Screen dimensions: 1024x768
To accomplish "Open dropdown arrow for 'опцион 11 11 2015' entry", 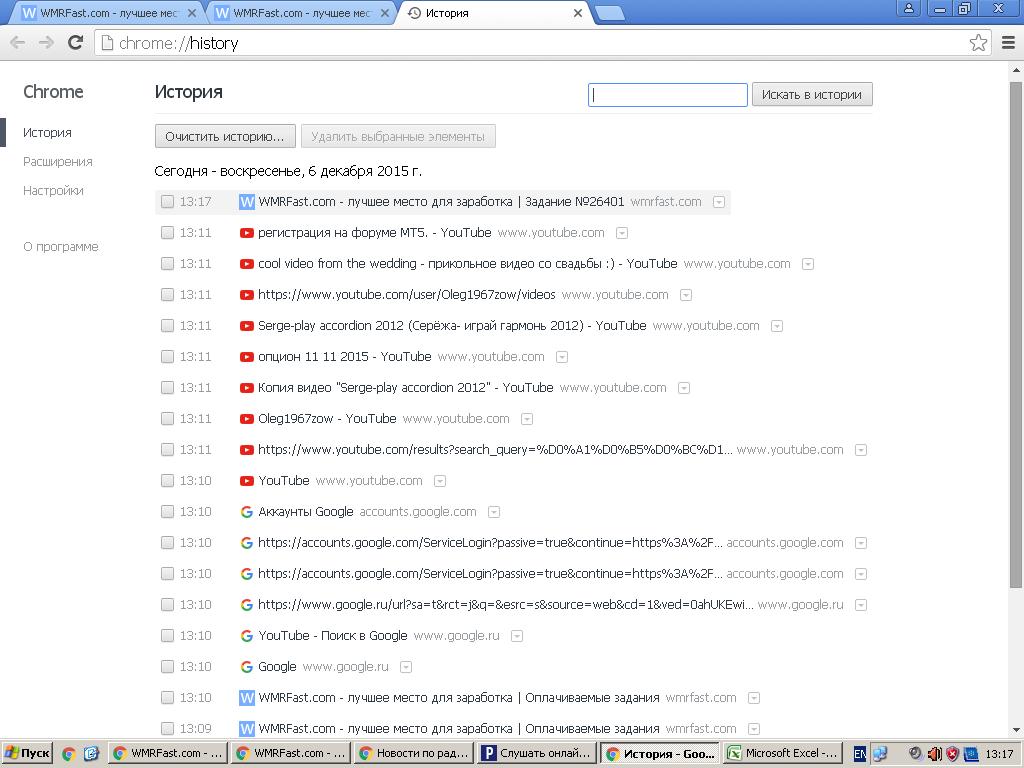I will coord(562,357).
